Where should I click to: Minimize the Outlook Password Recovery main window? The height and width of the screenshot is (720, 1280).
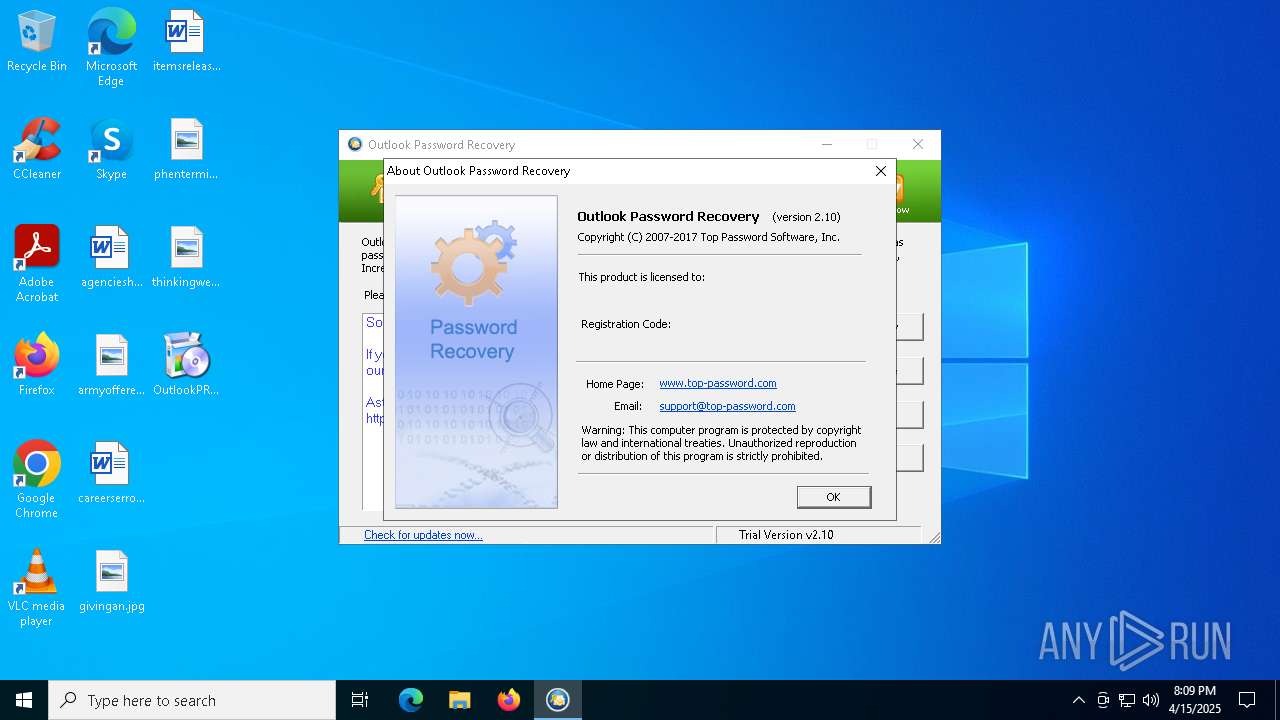pos(827,145)
